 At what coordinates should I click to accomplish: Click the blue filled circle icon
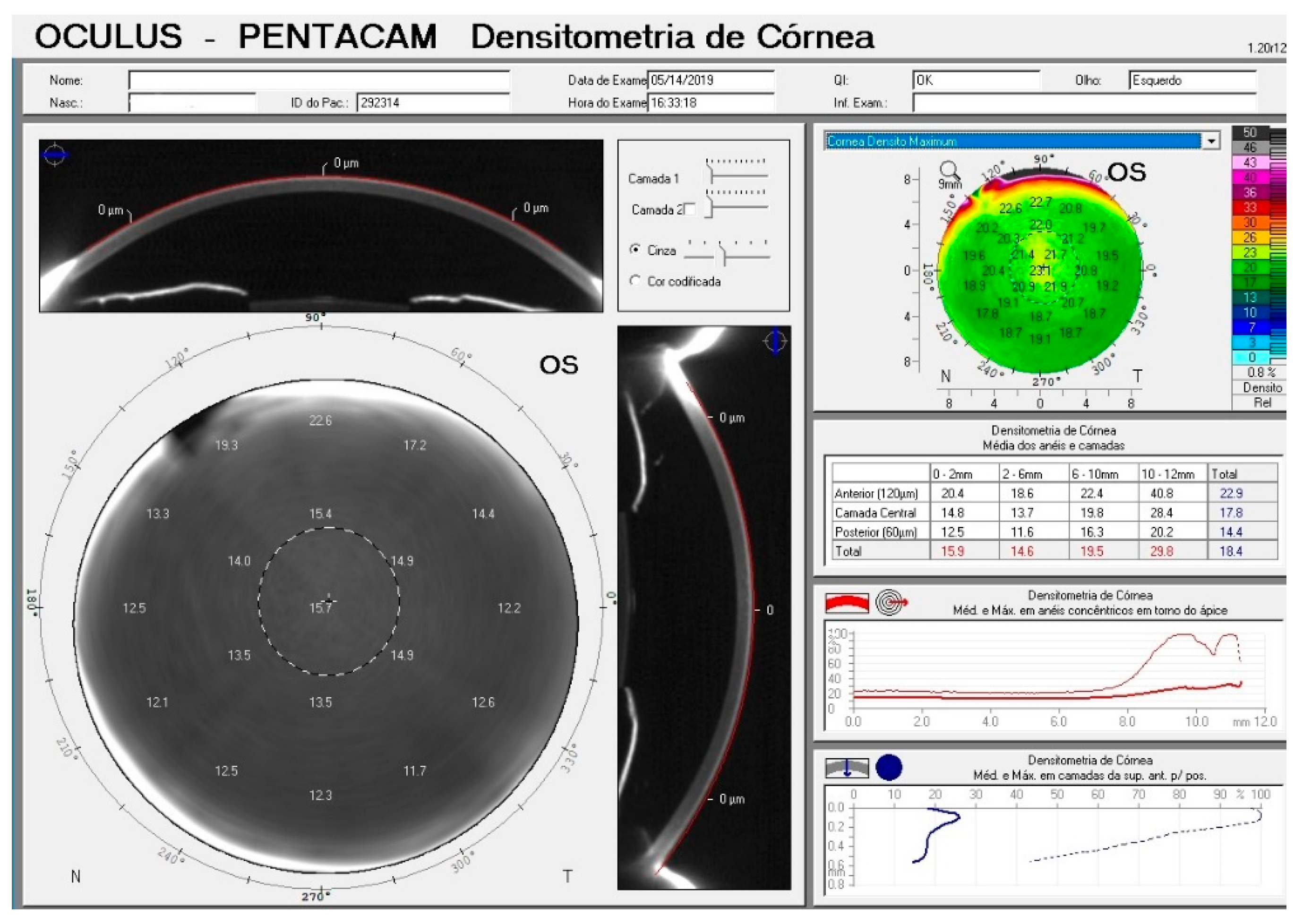pyautogui.click(x=889, y=767)
